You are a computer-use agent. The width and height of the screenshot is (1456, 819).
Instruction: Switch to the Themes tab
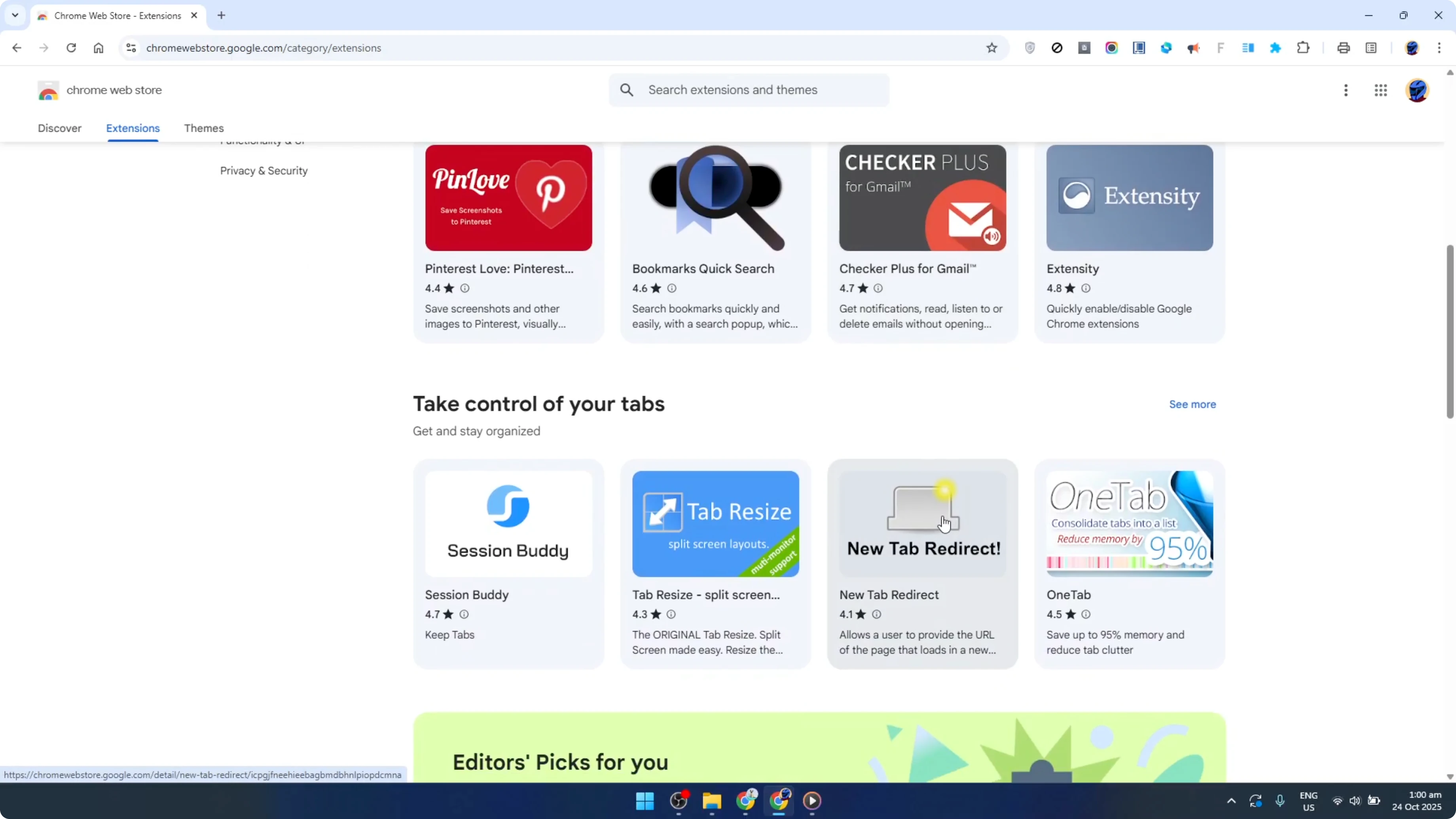click(x=203, y=128)
